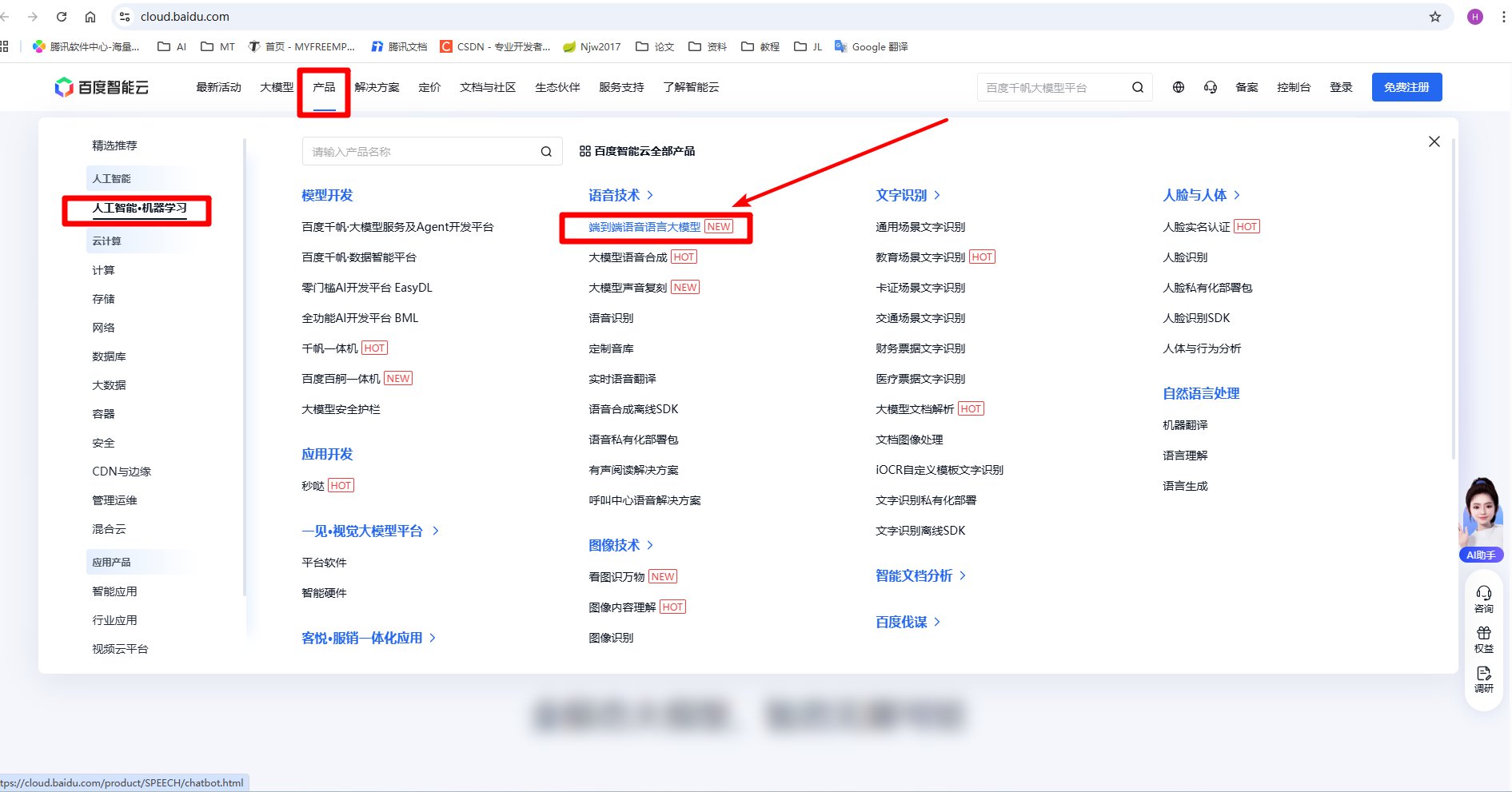Close the products dropdown panel
Screen dimensions: 1512x792
click(x=1434, y=141)
